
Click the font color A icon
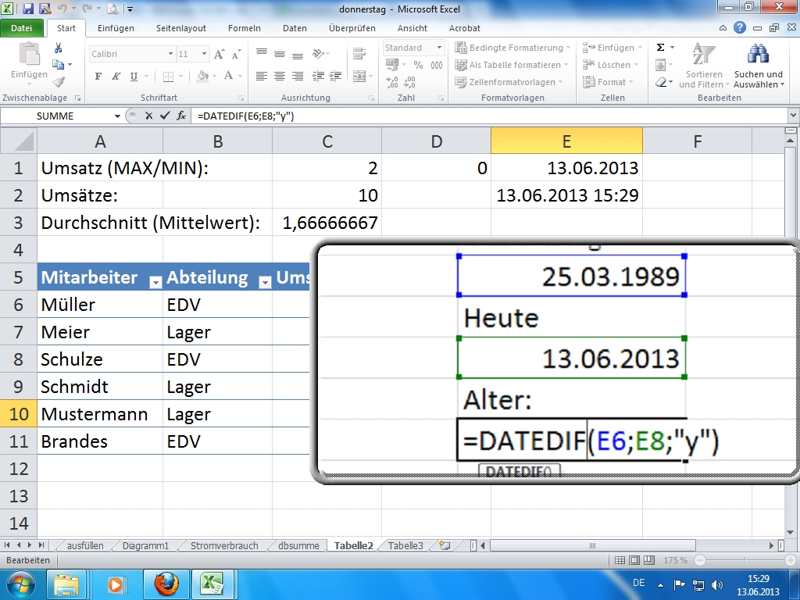[229, 76]
